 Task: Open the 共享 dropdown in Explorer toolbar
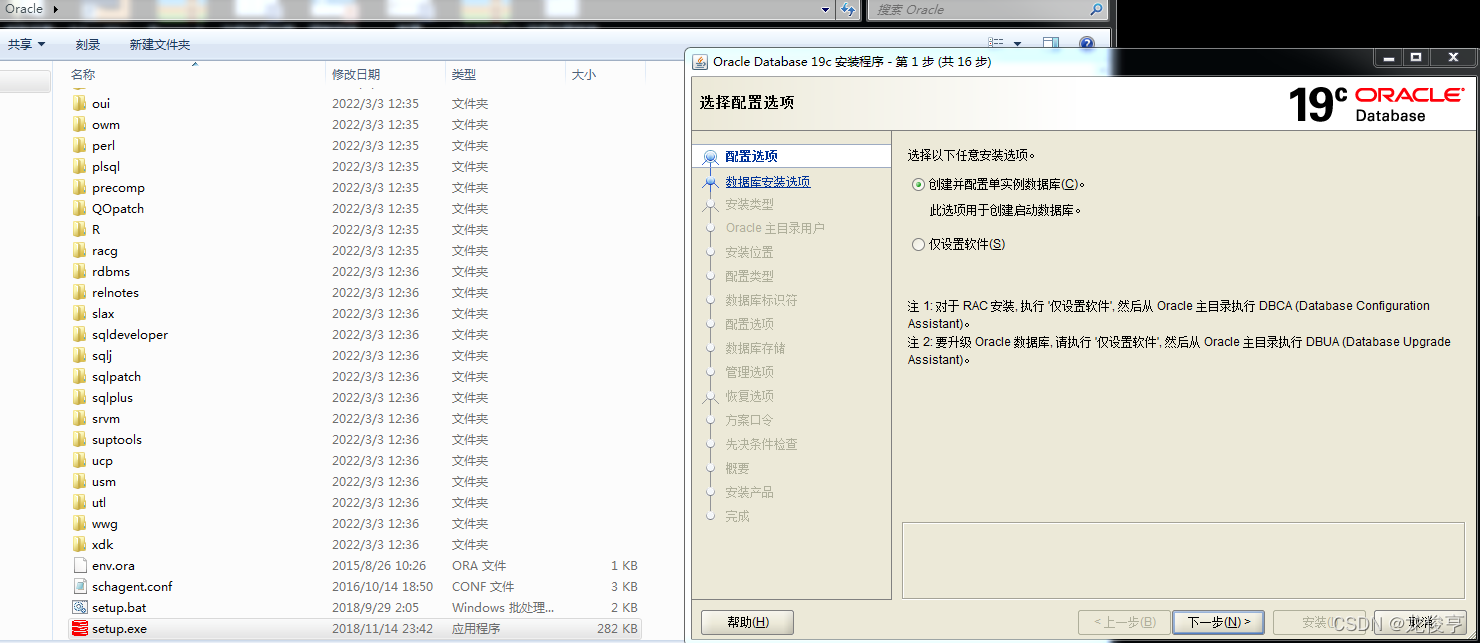coord(26,44)
